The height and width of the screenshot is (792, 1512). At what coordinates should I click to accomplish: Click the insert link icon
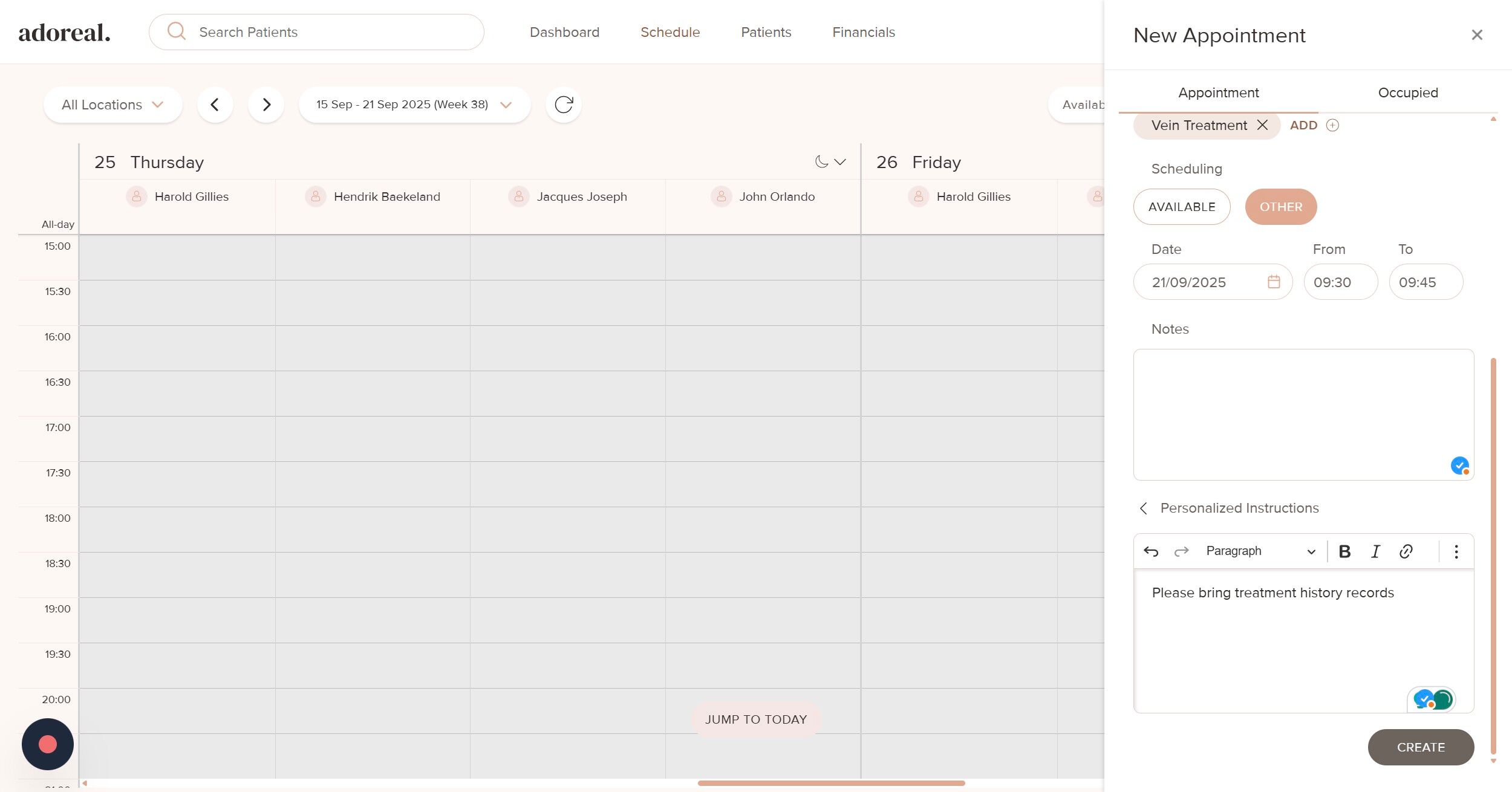[x=1406, y=551]
